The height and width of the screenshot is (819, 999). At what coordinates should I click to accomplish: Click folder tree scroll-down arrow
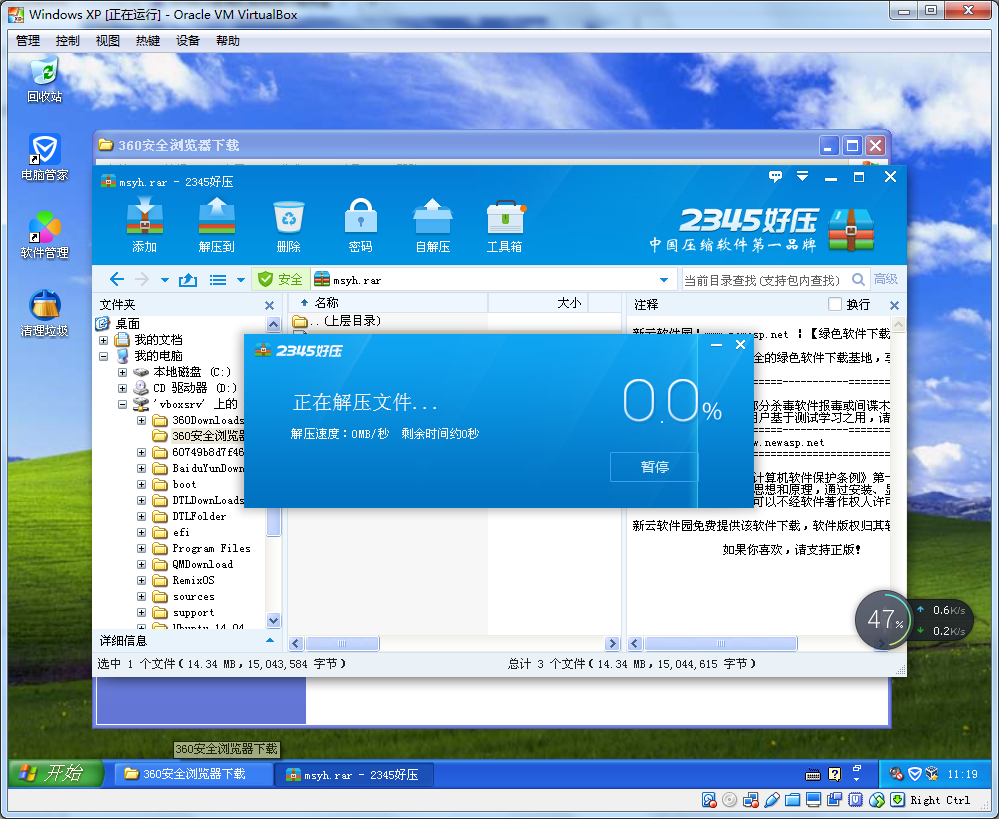click(273, 620)
